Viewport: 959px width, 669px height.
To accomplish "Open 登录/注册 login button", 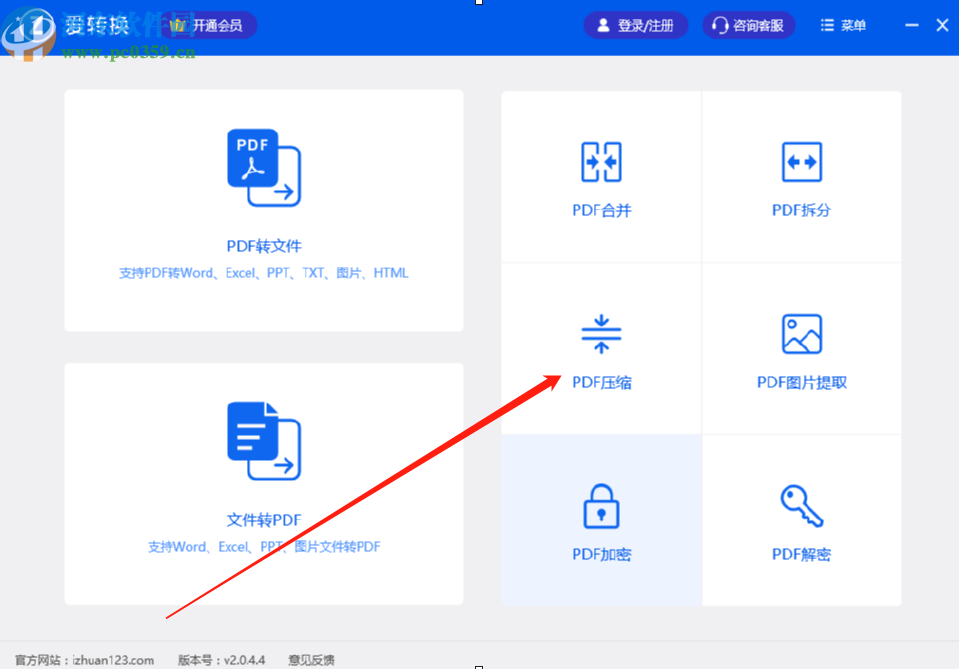I will (636, 26).
